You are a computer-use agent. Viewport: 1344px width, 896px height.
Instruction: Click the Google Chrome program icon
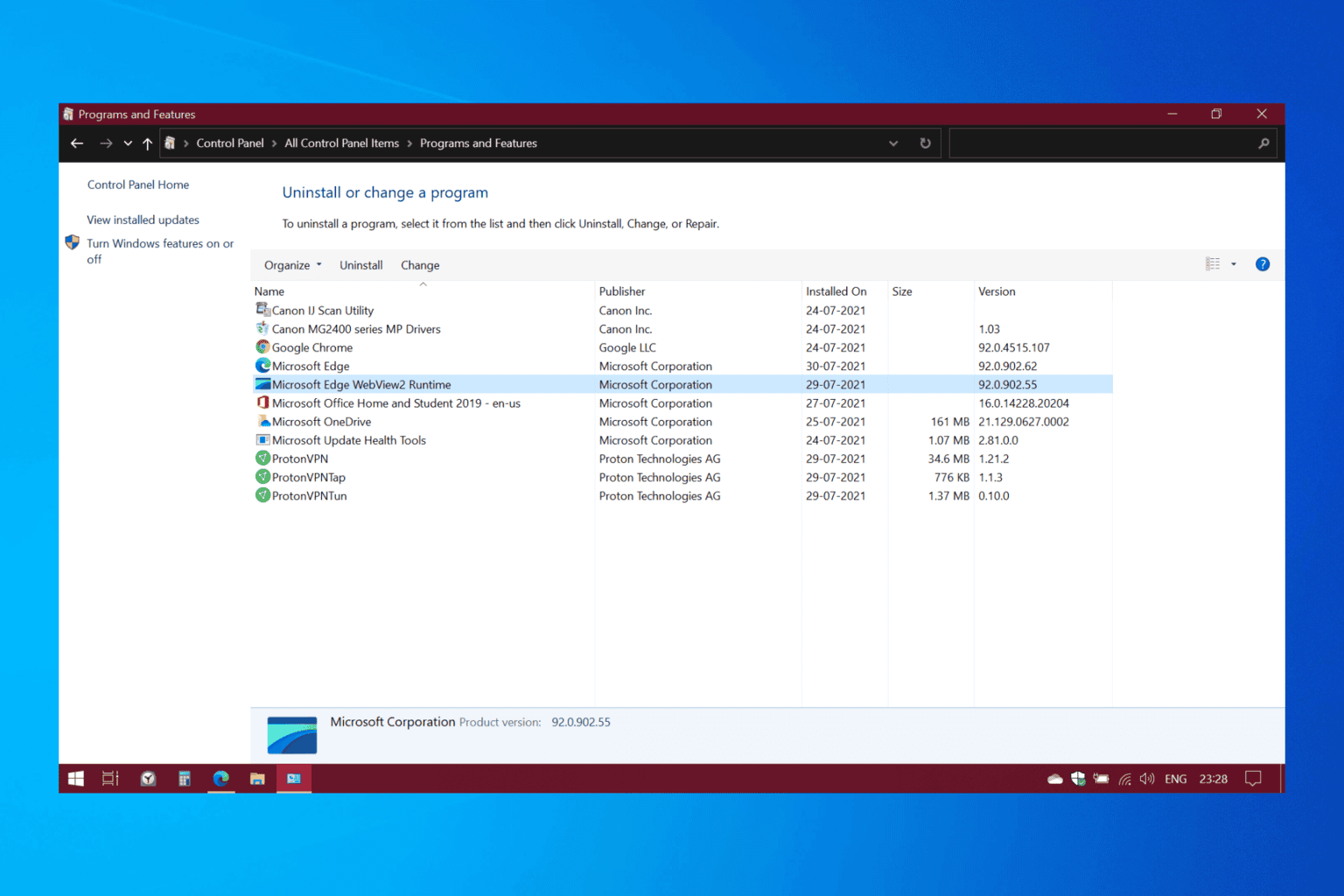262,346
